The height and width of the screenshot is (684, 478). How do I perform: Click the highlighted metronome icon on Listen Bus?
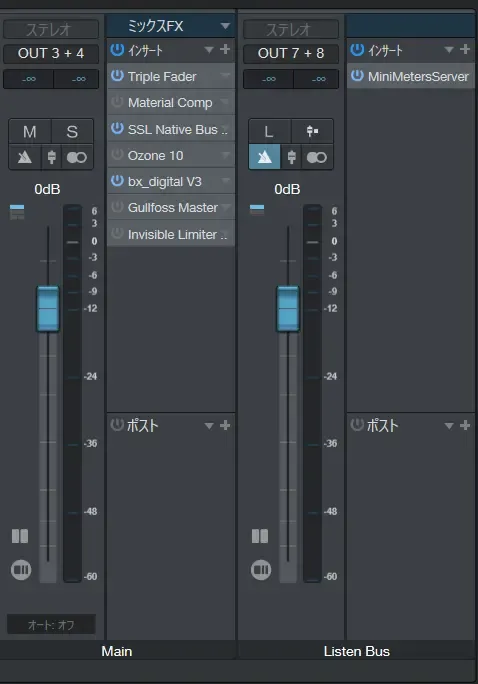[265, 157]
